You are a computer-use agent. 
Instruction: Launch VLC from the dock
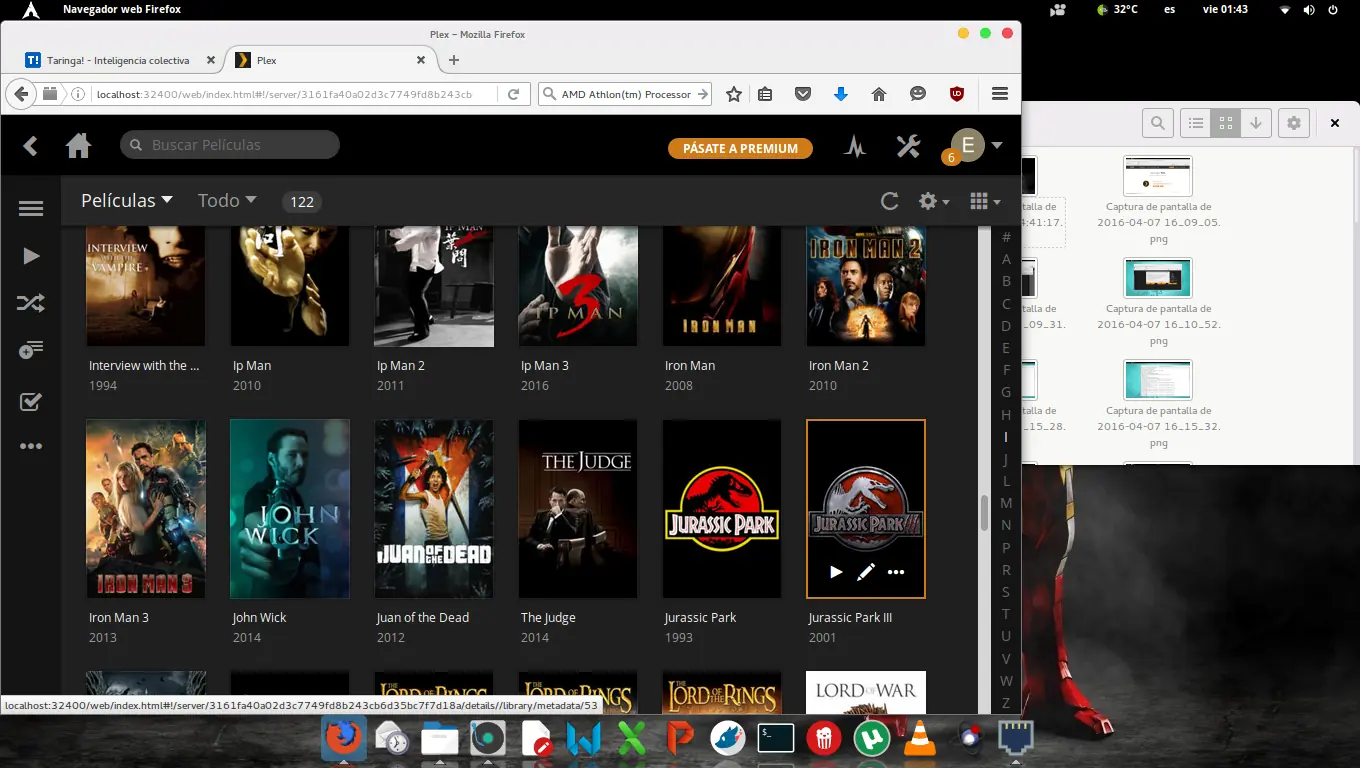pos(920,738)
